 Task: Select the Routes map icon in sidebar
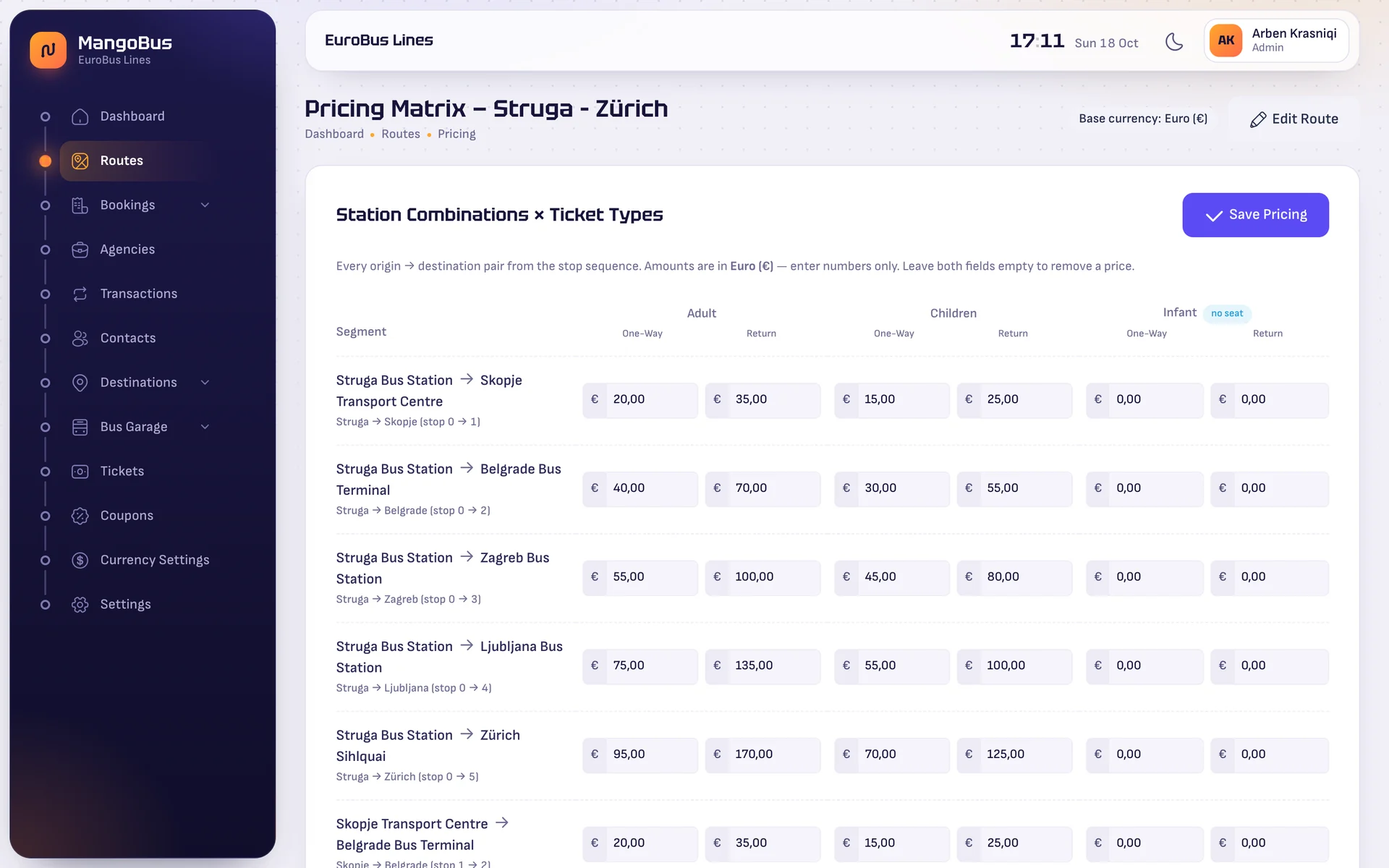click(80, 161)
